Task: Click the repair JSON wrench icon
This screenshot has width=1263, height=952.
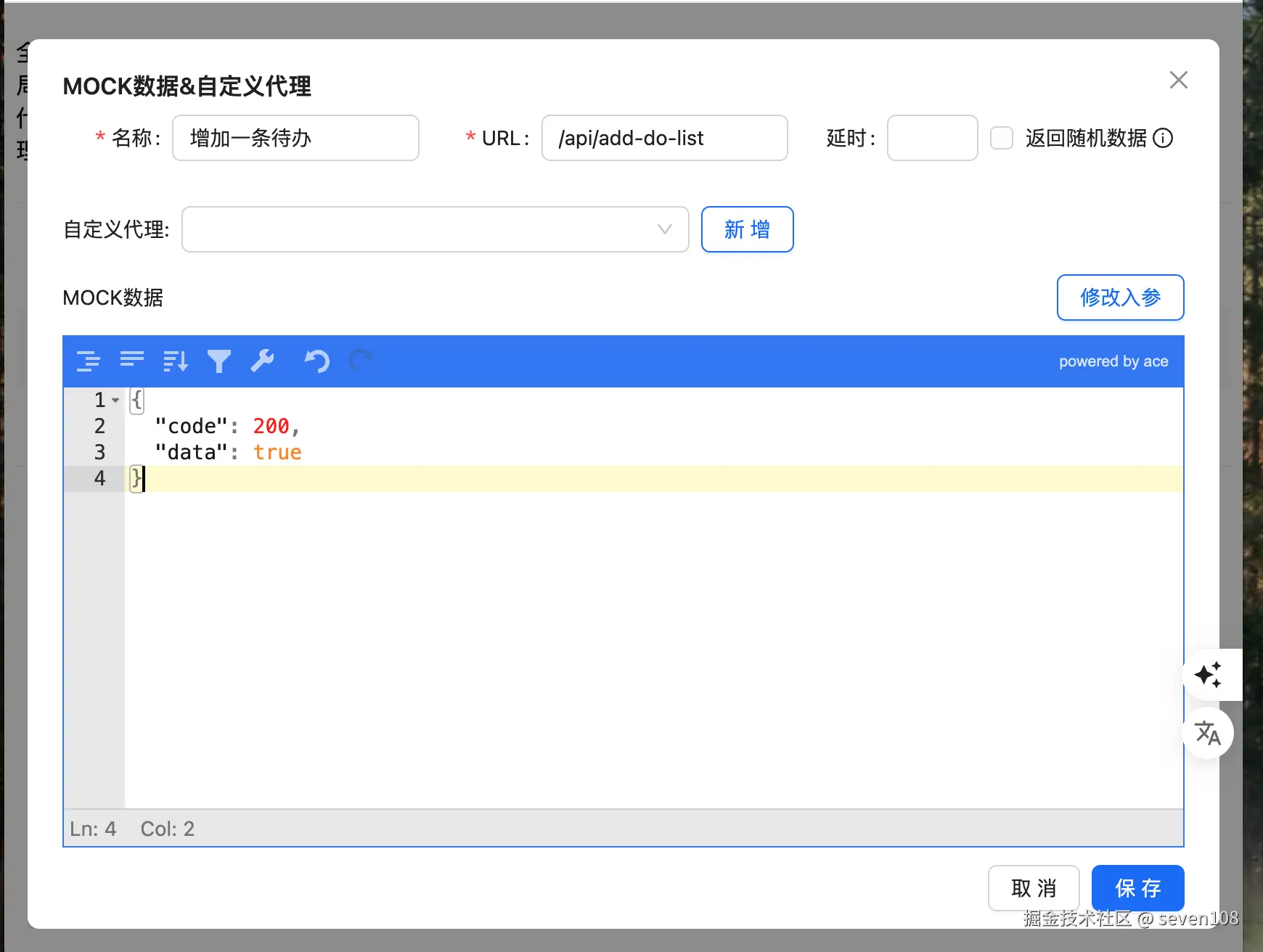Action: click(x=263, y=361)
